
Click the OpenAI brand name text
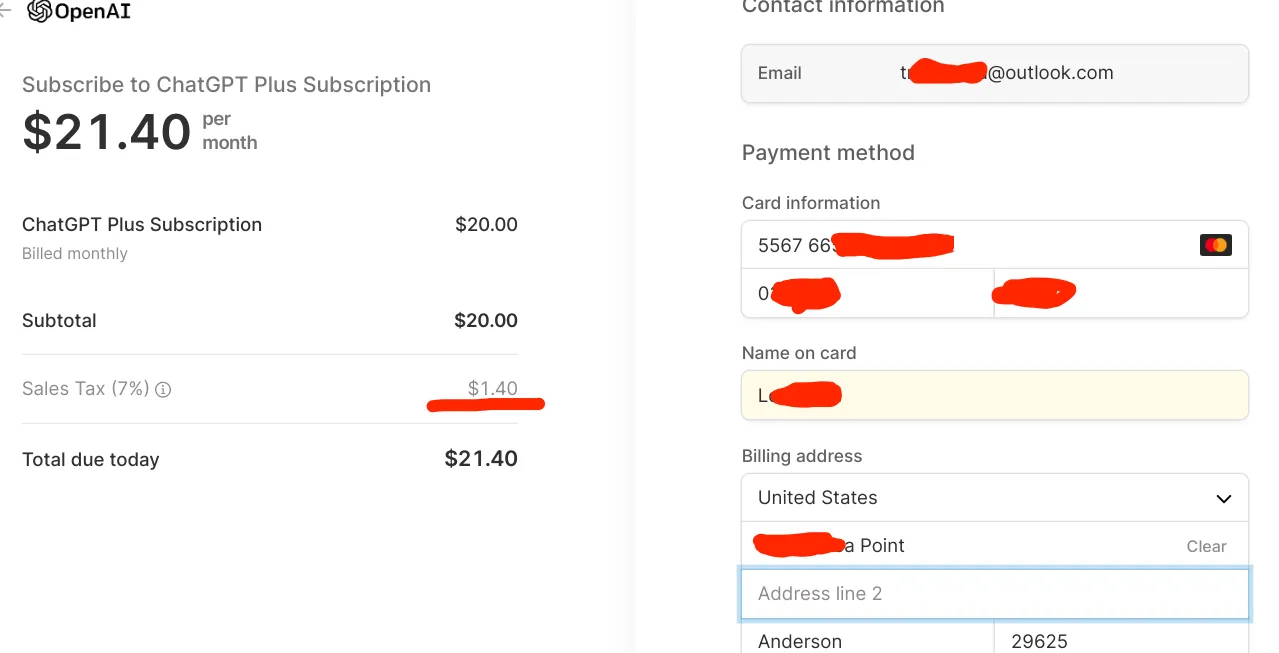click(93, 12)
